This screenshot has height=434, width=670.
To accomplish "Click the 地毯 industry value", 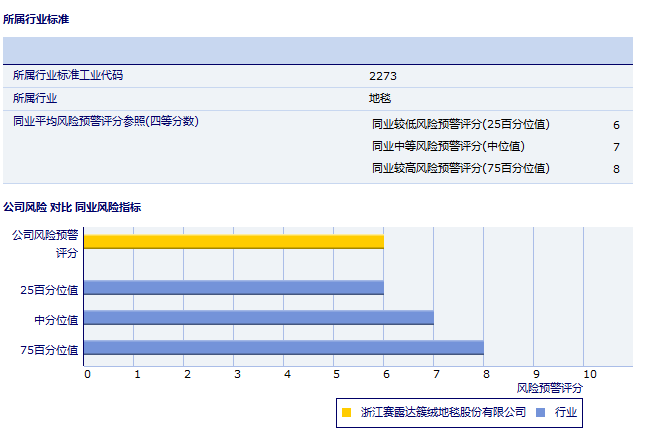I will tap(380, 98).
